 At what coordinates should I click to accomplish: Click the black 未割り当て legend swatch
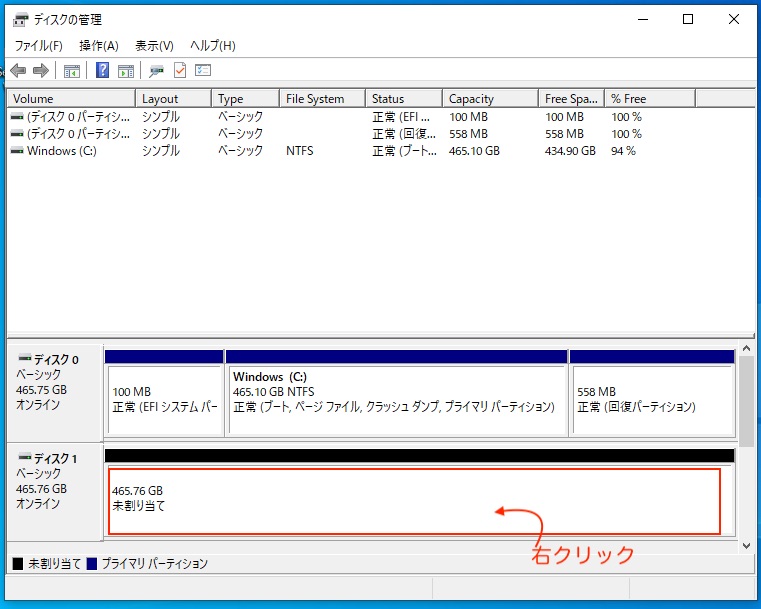18,563
